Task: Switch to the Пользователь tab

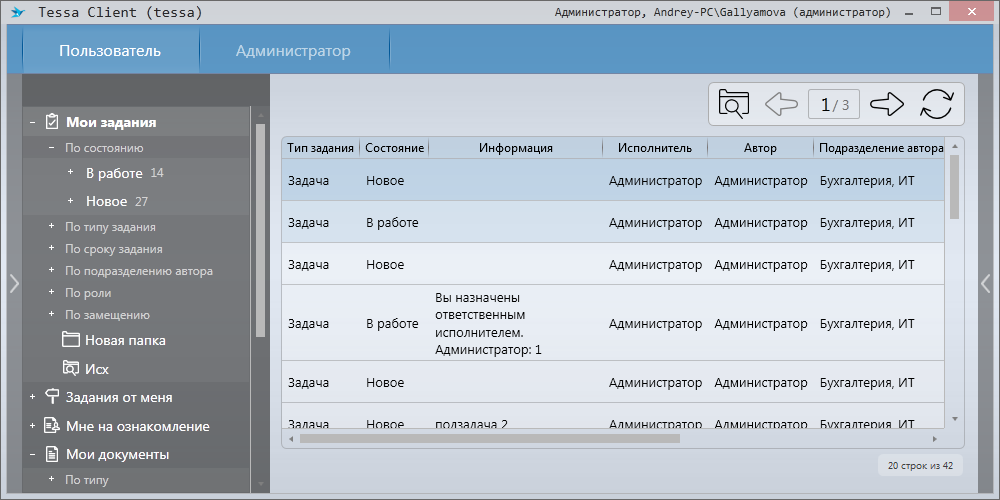Action: pyautogui.click(x=110, y=51)
